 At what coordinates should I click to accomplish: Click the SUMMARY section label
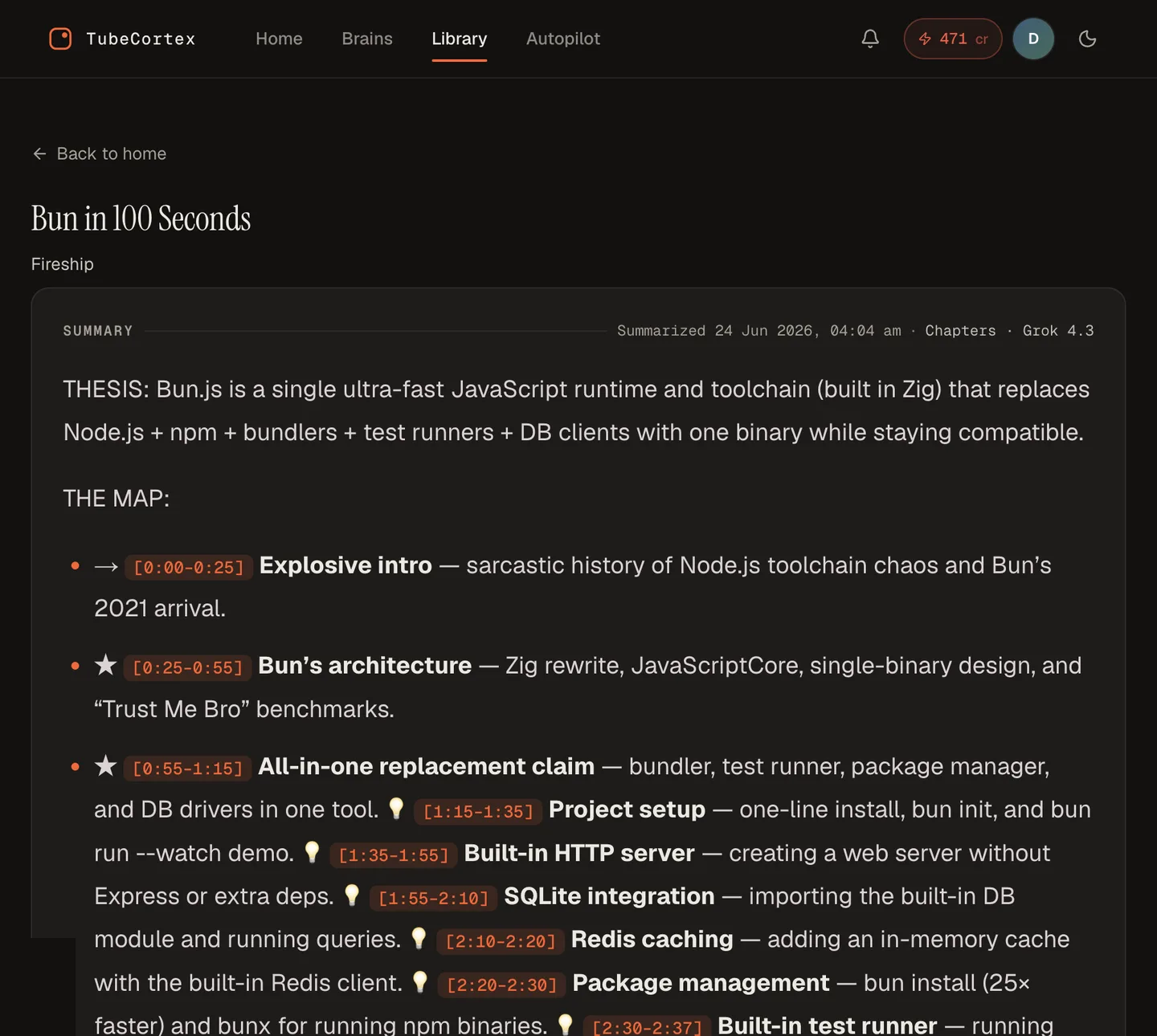click(98, 331)
